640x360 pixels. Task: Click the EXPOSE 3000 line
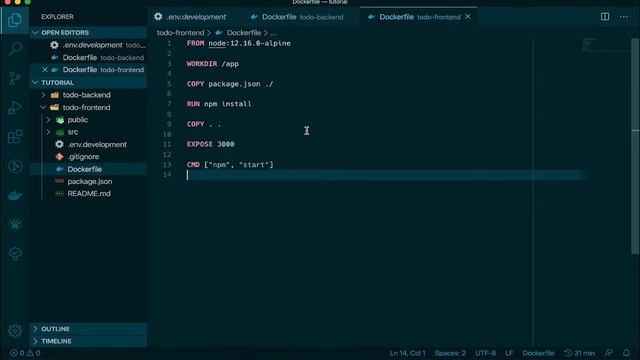[x=211, y=144]
